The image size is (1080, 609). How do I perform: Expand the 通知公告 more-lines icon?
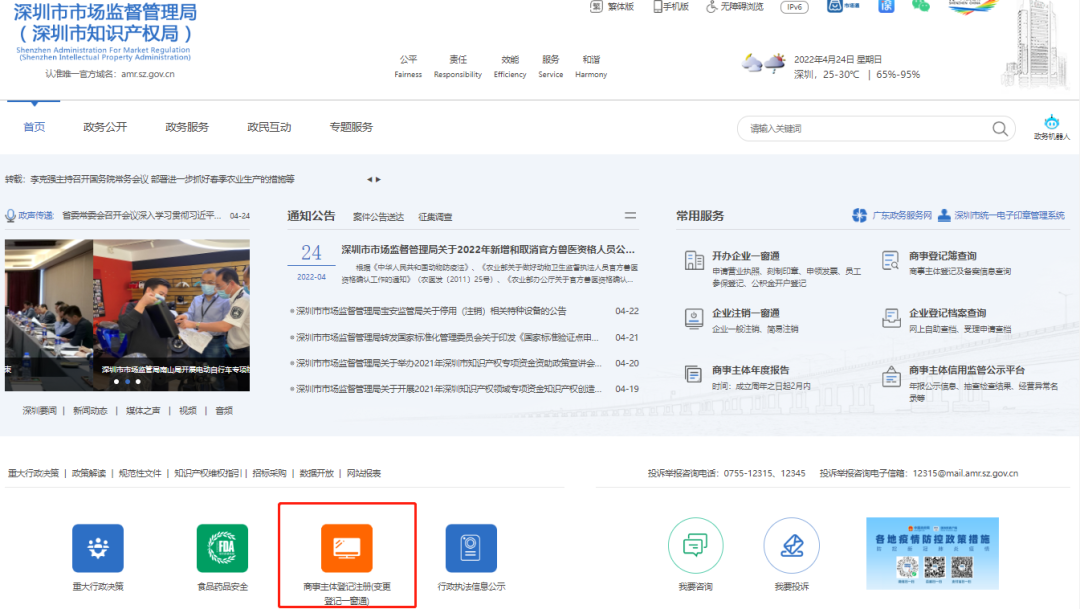(630, 216)
